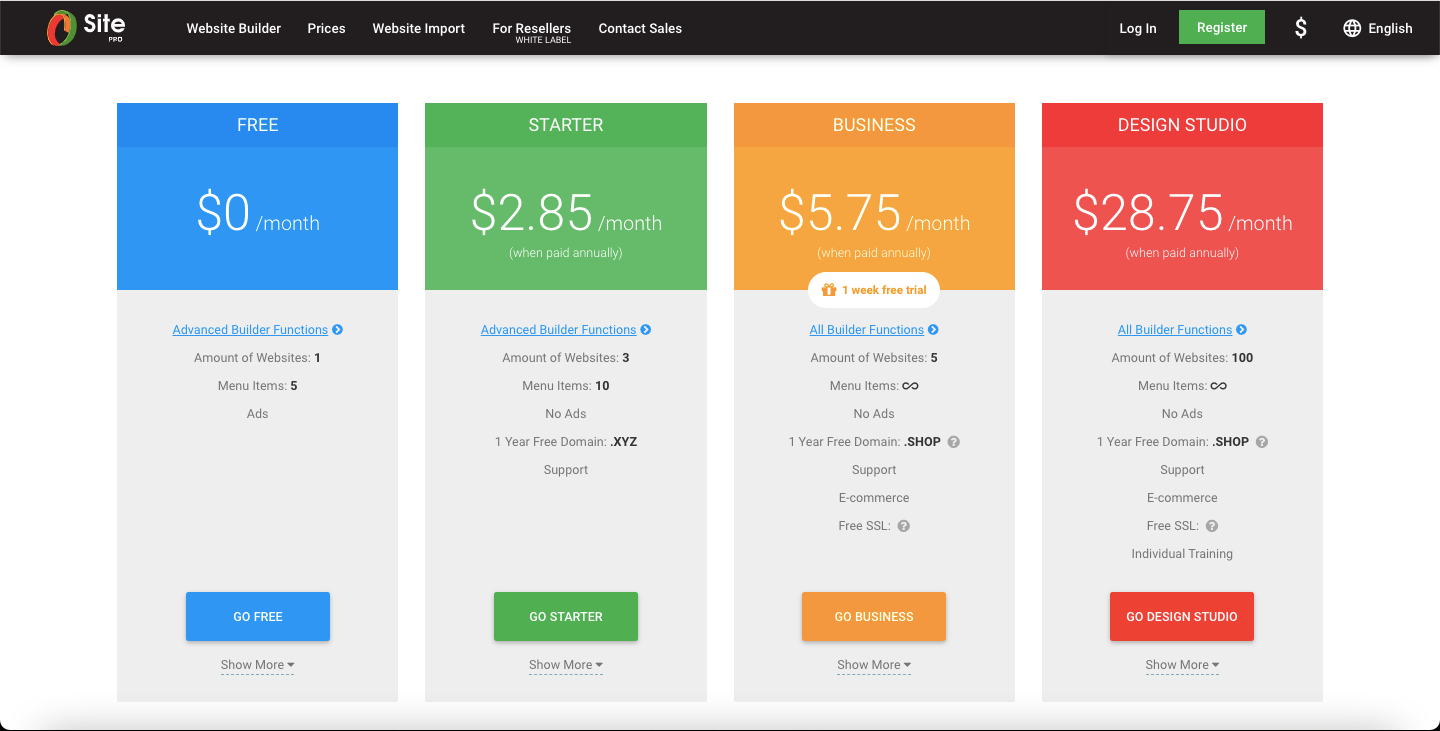Image resolution: width=1440 pixels, height=731 pixels.
Task: Click the BUSINESS plan header
Action: (874, 125)
